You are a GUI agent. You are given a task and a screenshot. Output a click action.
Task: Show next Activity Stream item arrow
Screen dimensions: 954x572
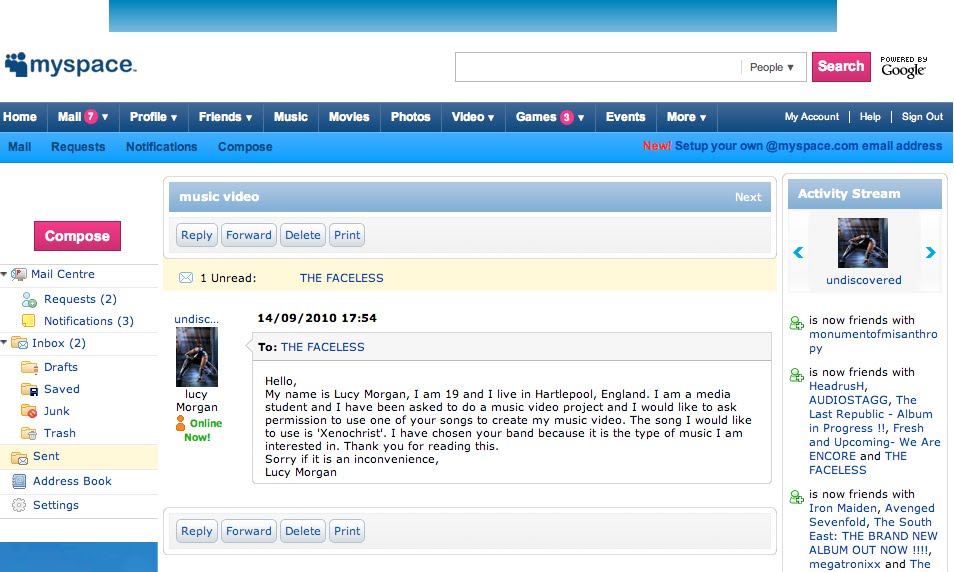(x=930, y=252)
